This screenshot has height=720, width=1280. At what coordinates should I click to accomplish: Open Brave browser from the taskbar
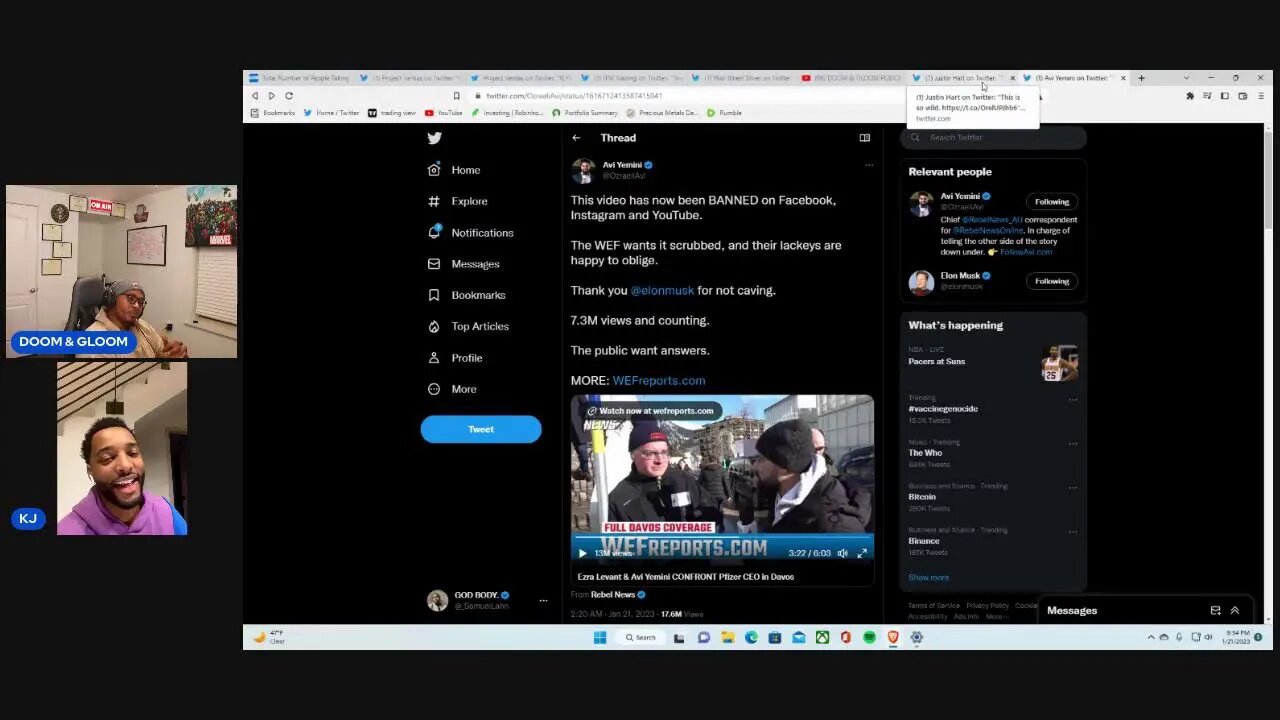[x=893, y=637]
